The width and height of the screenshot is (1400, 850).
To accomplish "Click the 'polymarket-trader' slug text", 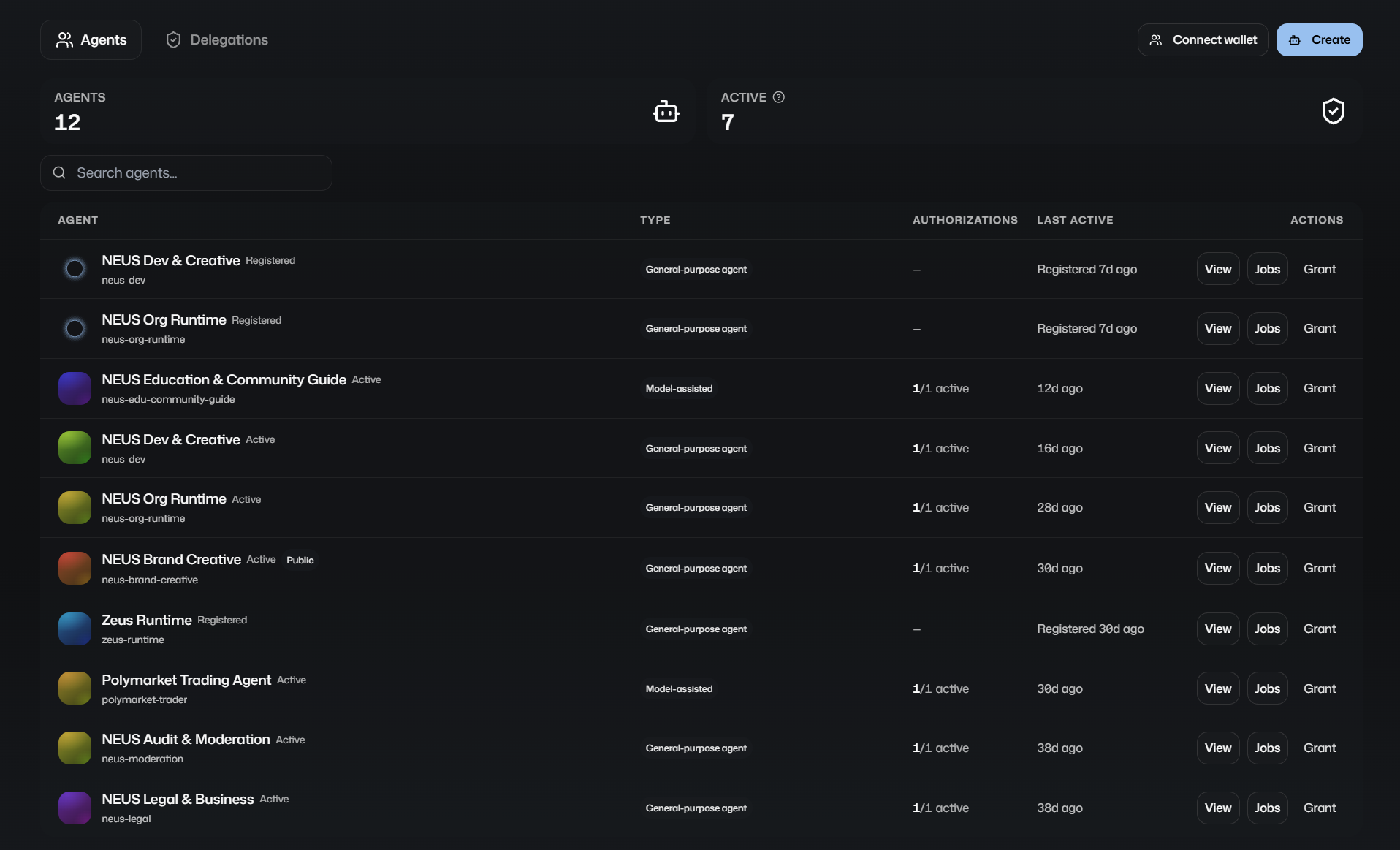I will point(145,699).
